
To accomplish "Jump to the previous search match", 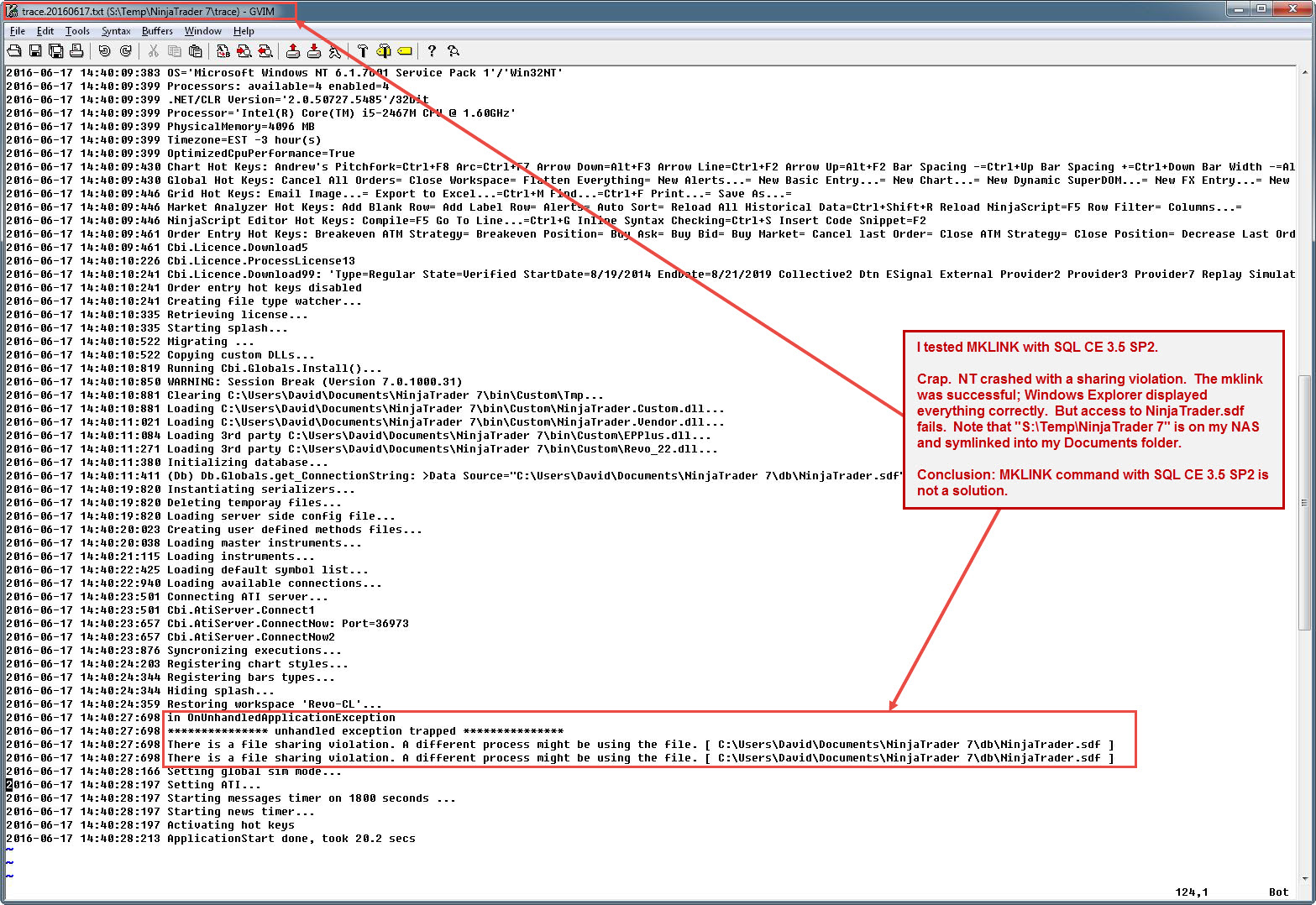I will click(265, 51).
